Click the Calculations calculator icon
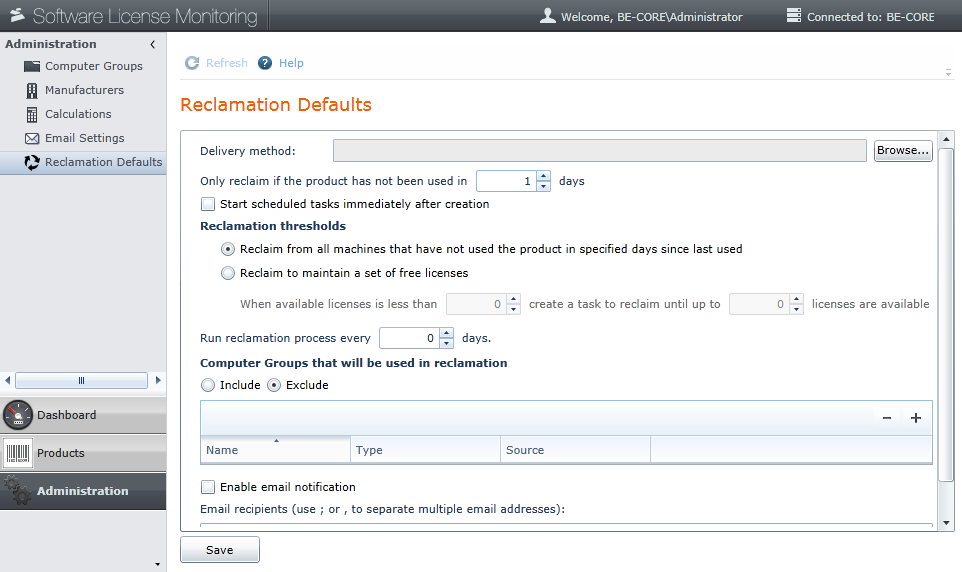 [x=32, y=114]
